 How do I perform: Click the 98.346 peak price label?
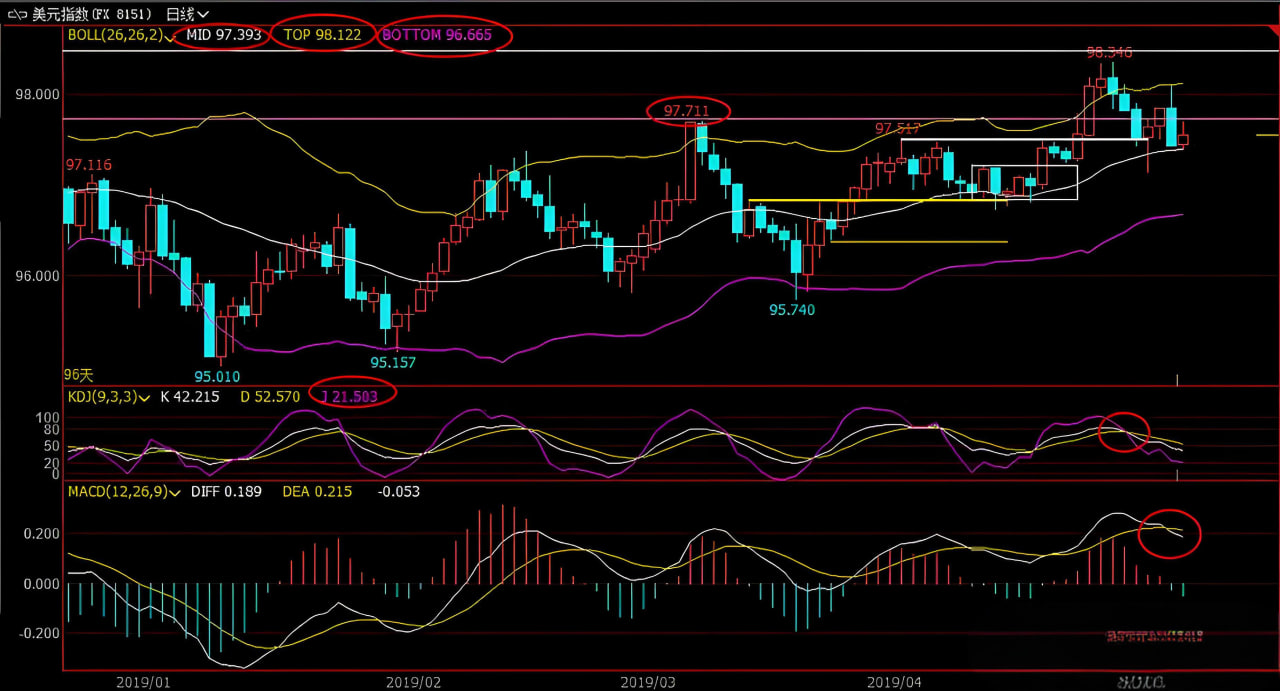[1109, 52]
